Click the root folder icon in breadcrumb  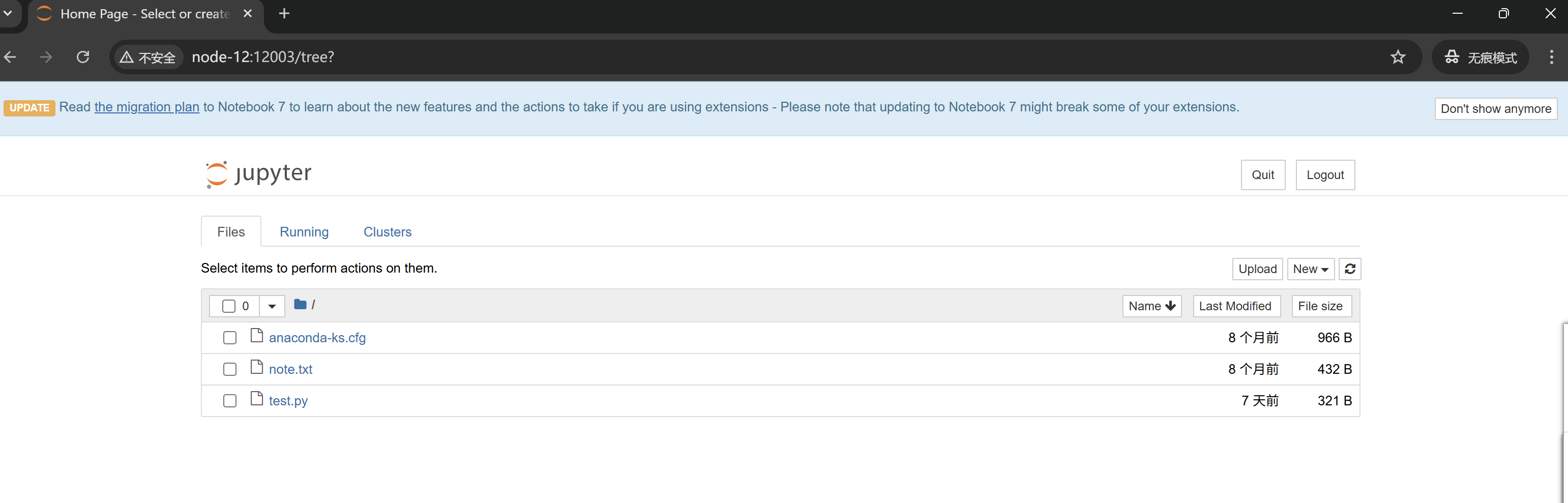[300, 305]
